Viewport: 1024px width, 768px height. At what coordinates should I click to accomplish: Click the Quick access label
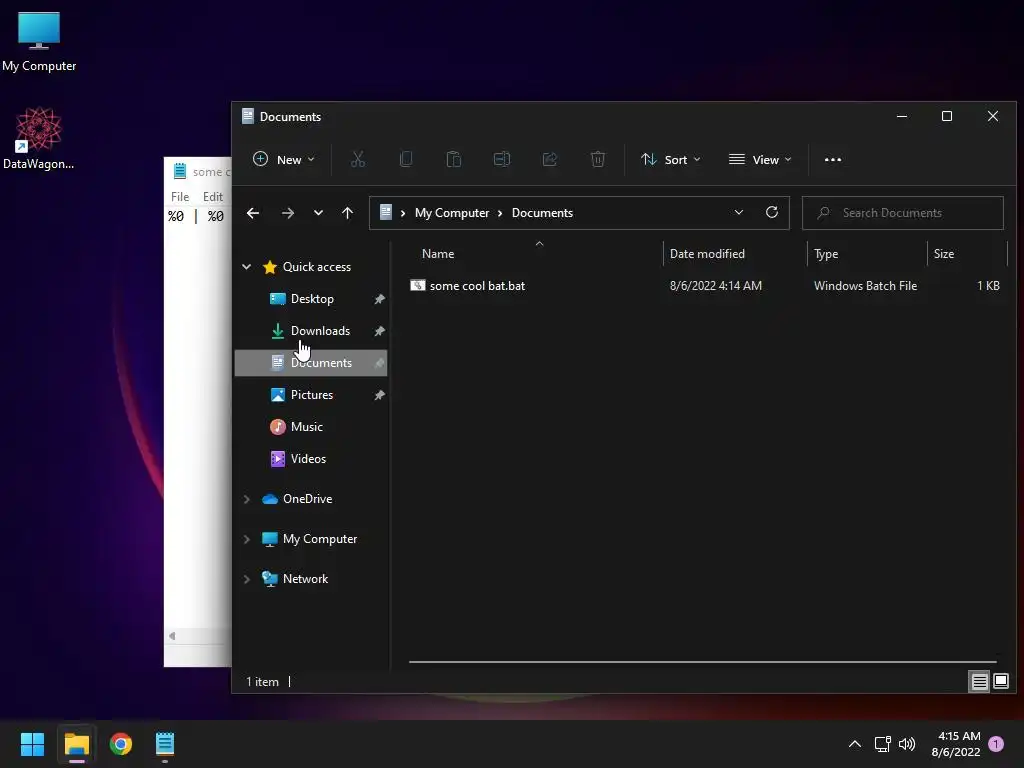[x=317, y=266]
